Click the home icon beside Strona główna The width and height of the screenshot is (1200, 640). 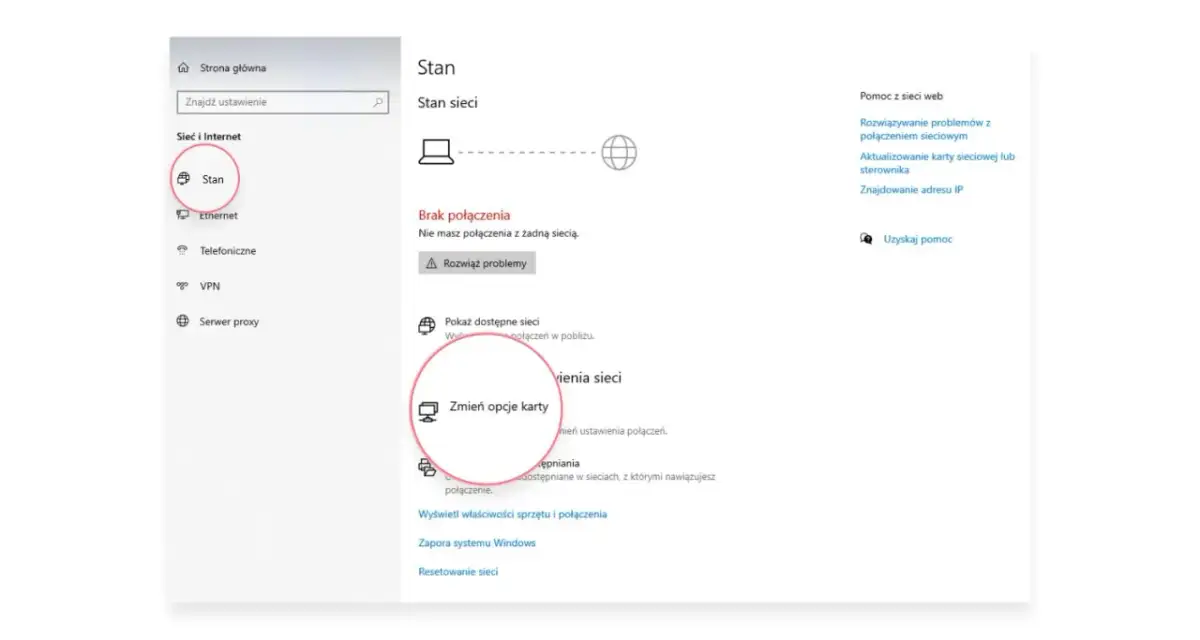pyautogui.click(x=183, y=66)
